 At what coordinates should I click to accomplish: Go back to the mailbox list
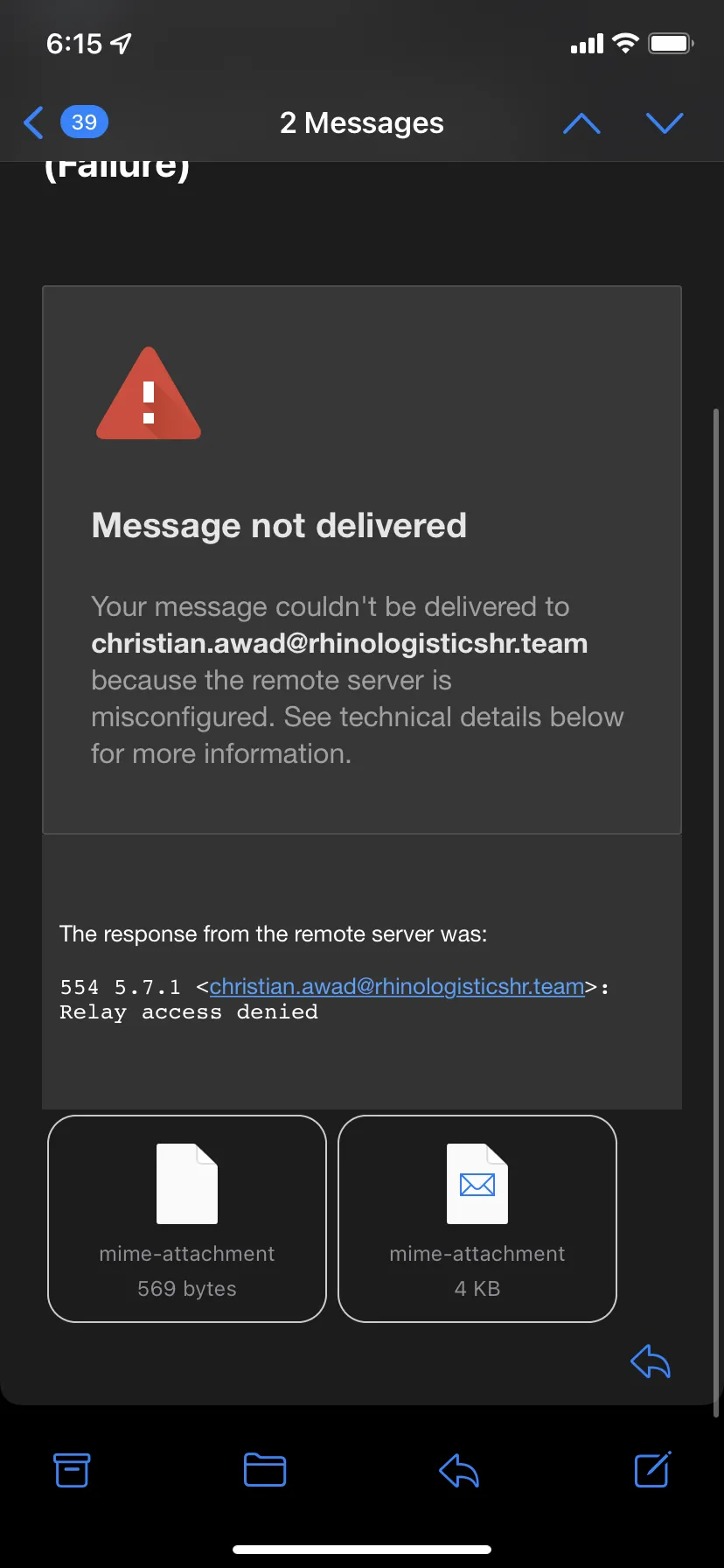33,122
